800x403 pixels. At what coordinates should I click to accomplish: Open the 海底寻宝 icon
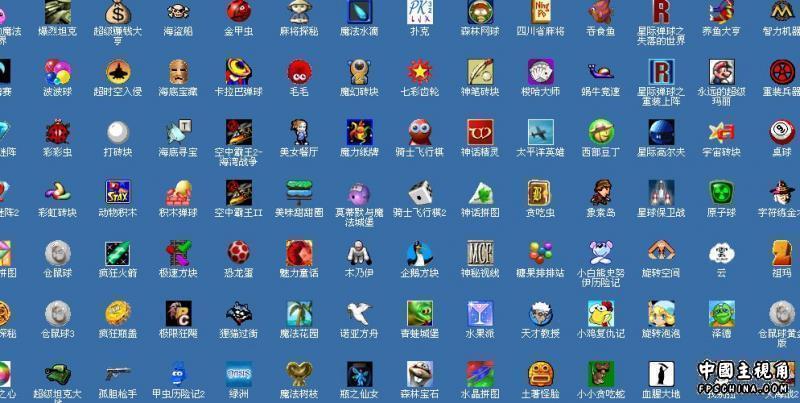(179, 132)
